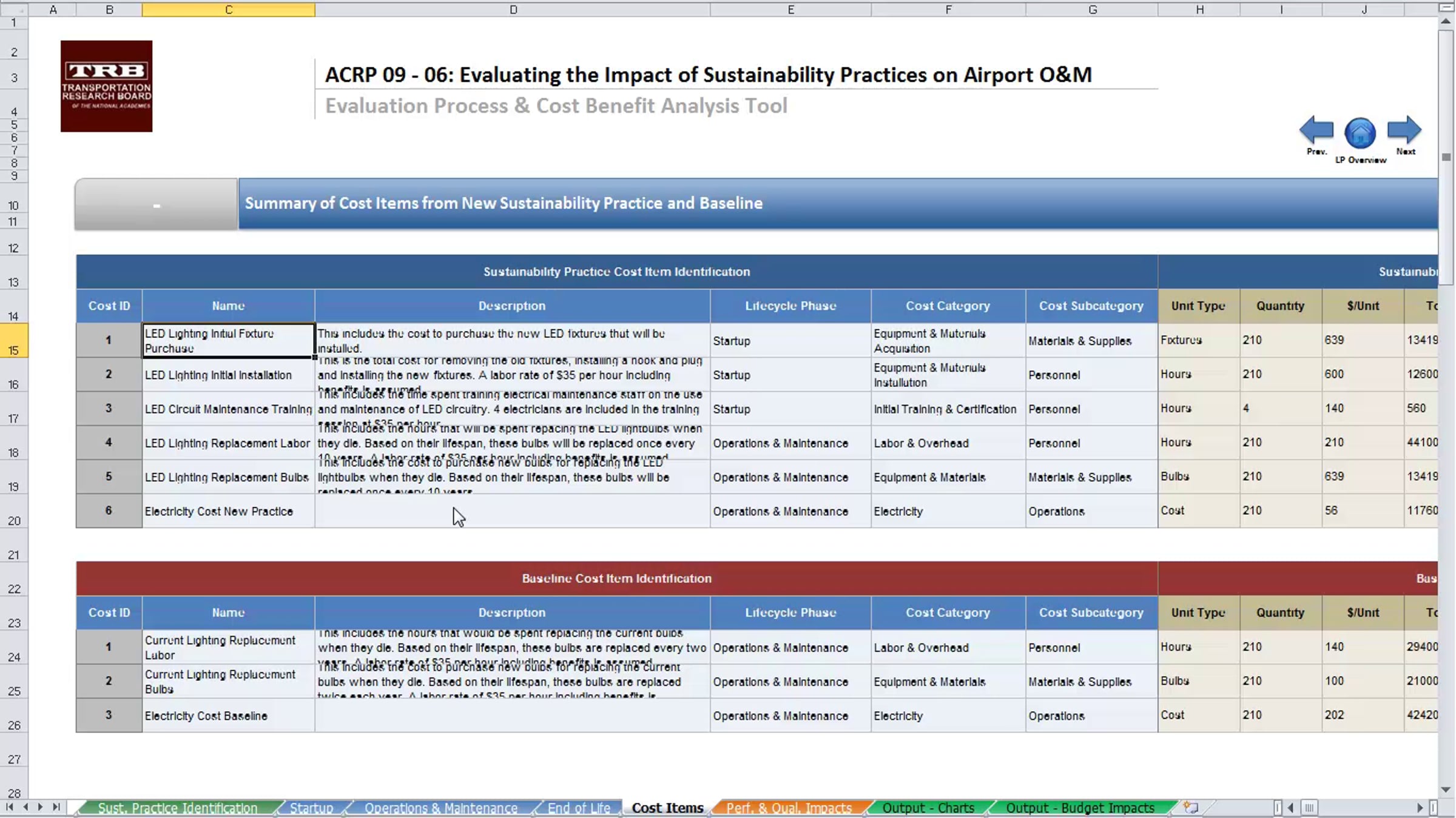
Task: Switch to Operations & Maintenance sheet tab
Action: [x=440, y=808]
